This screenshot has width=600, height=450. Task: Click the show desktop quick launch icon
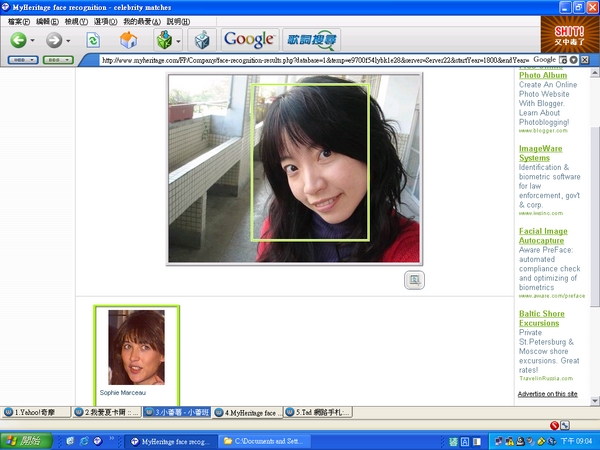tap(70, 441)
